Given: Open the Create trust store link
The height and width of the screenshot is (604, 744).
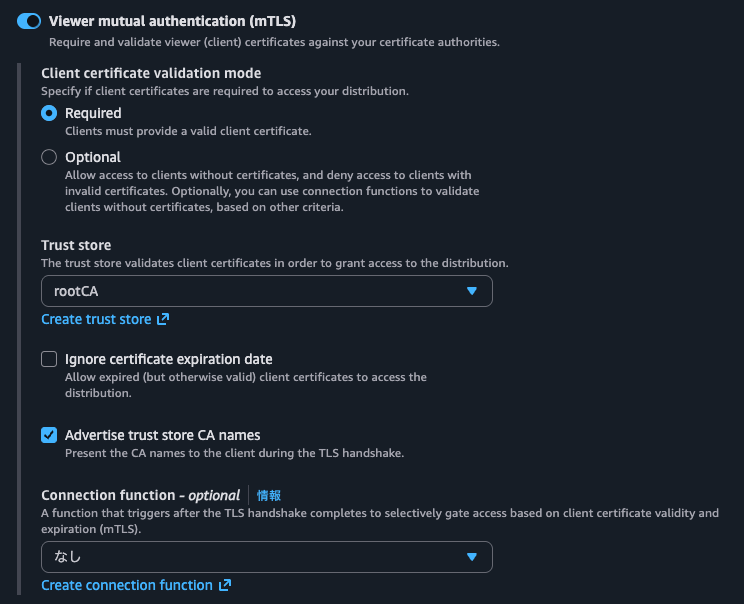Looking at the screenshot, I should pos(96,319).
